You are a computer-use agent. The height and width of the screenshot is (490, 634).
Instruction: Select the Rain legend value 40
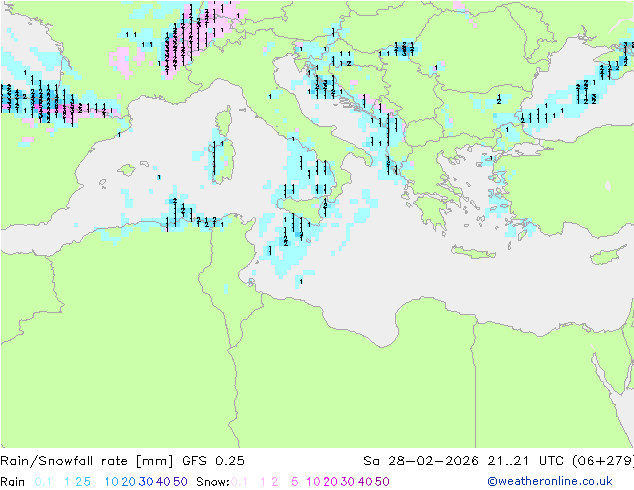(163, 482)
